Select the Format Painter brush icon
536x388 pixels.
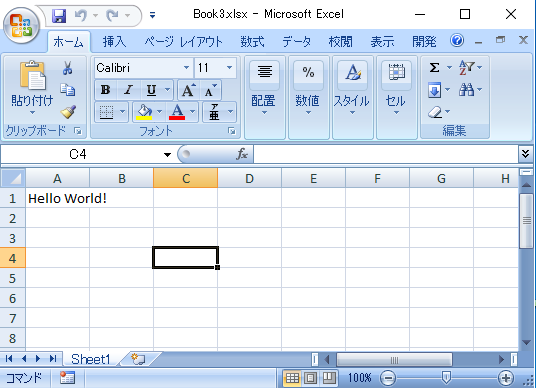pos(68,112)
